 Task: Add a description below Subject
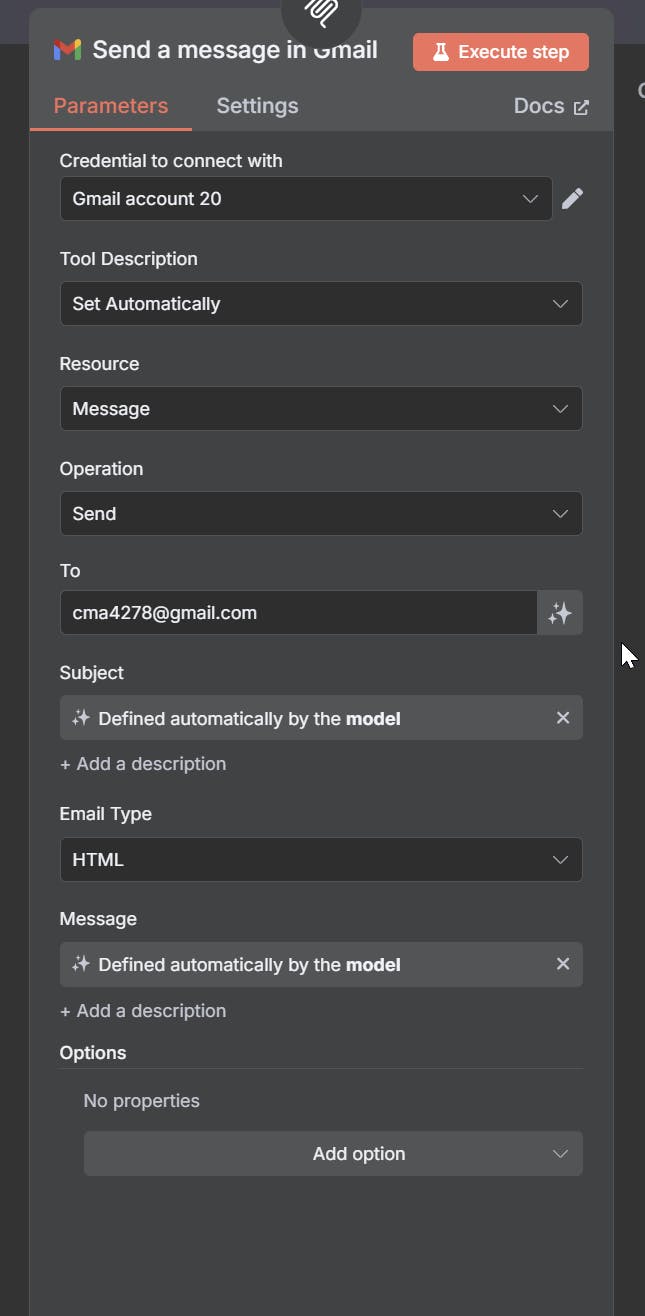pos(143,764)
